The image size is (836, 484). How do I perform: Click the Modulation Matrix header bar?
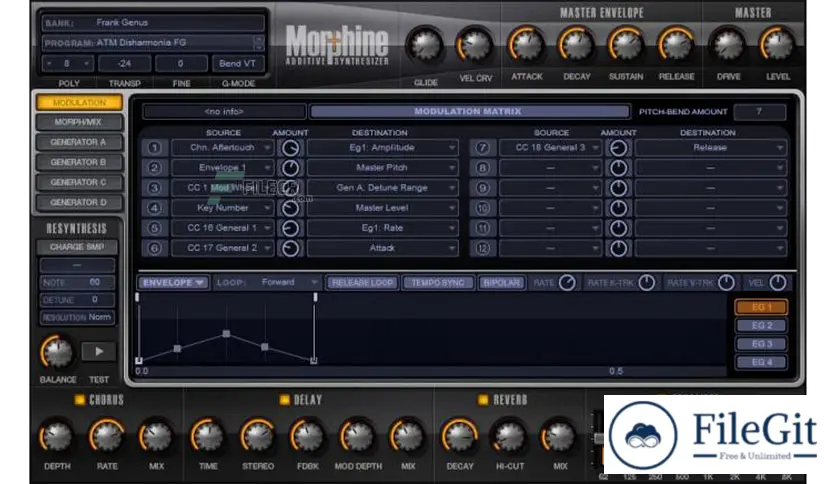(x=469, y=111)
